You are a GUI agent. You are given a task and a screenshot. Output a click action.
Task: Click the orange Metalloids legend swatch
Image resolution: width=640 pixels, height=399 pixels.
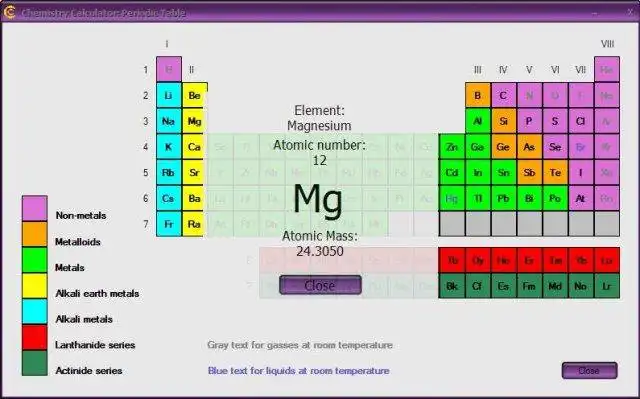pyautogui.click(x=35, y=234)
